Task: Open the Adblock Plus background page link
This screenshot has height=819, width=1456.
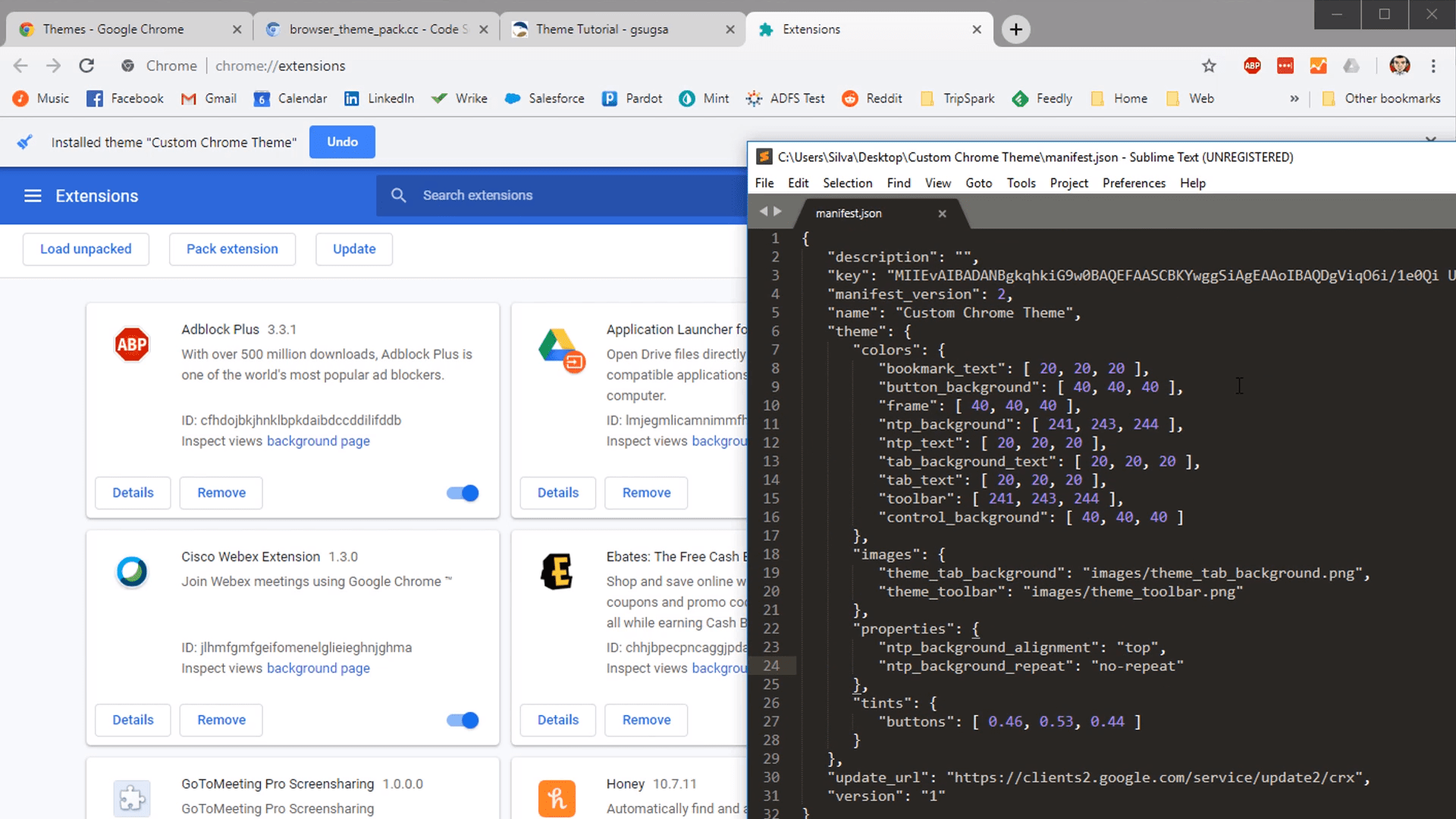Action: (318, 441)
